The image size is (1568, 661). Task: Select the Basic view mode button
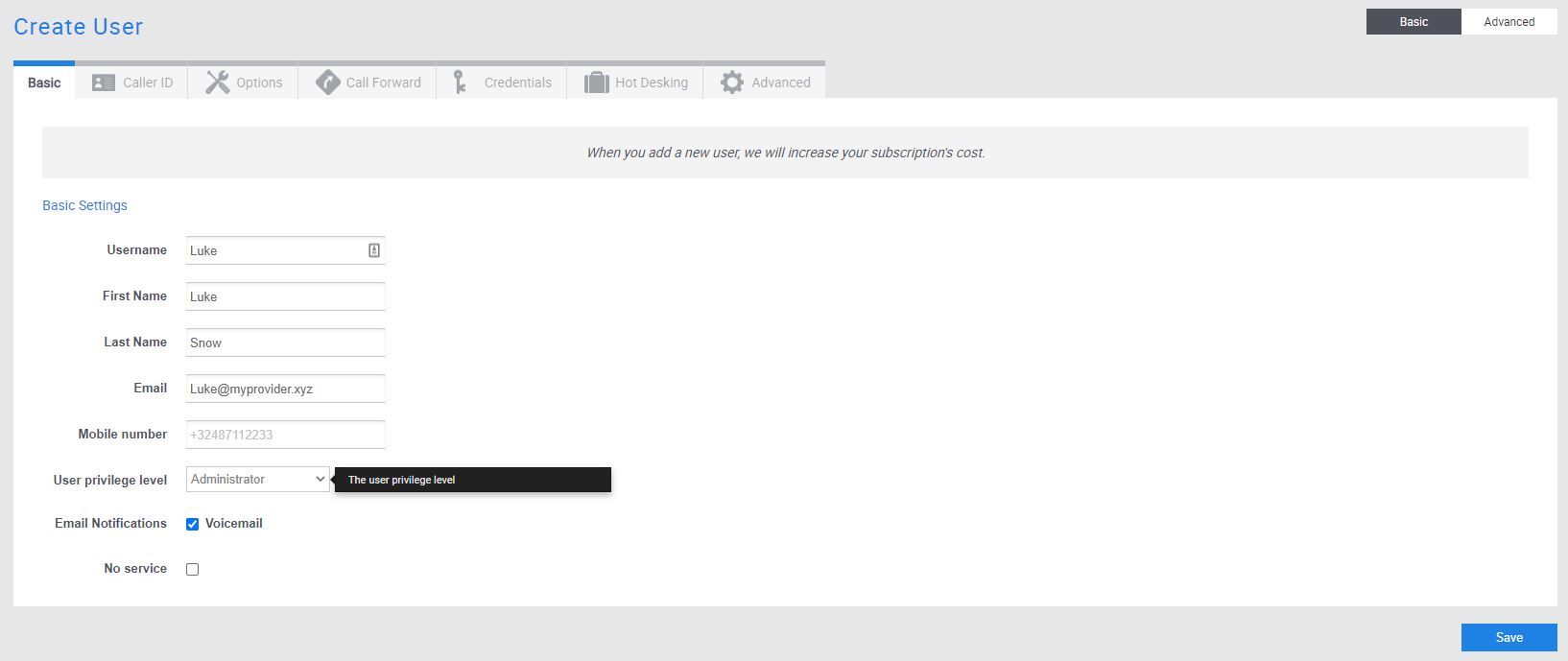tap(1414, 22)
